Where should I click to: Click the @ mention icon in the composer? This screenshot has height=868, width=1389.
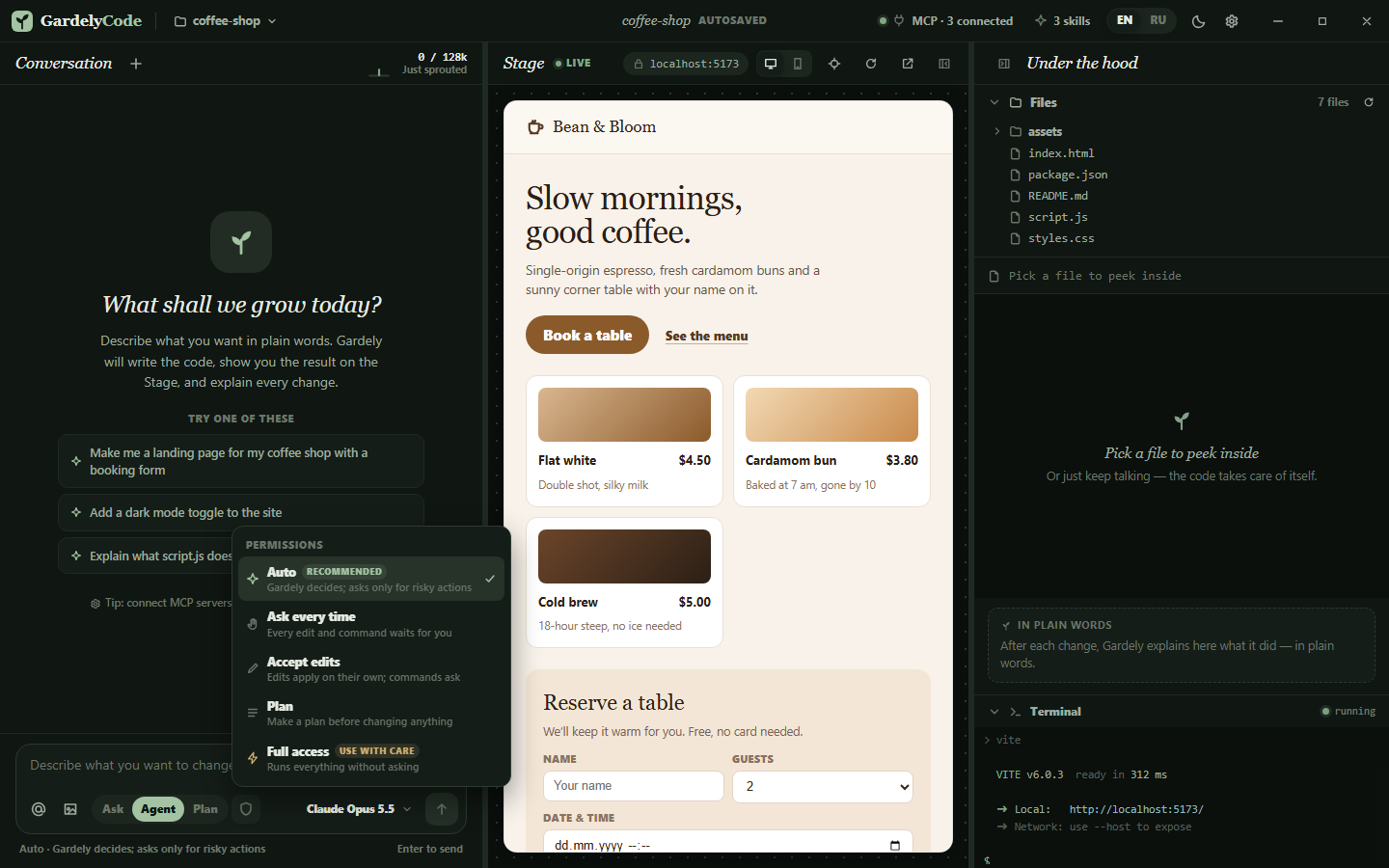pyautogui.click(x=39, y=809)
